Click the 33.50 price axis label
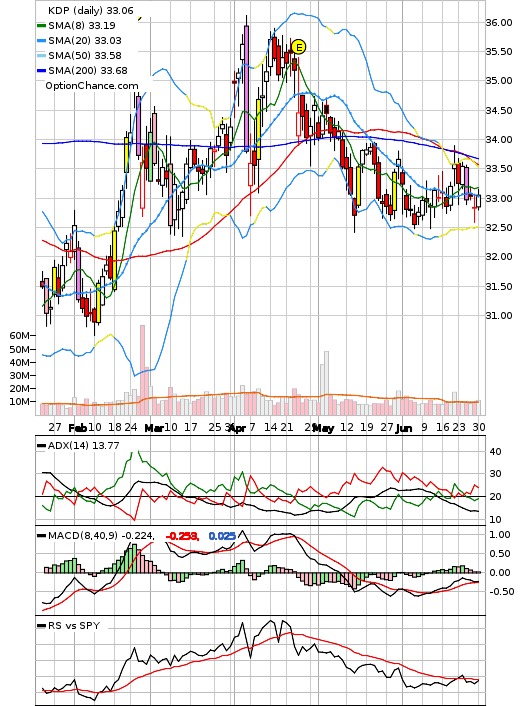This screenshot has height=706, width=526. pos(499,169)
